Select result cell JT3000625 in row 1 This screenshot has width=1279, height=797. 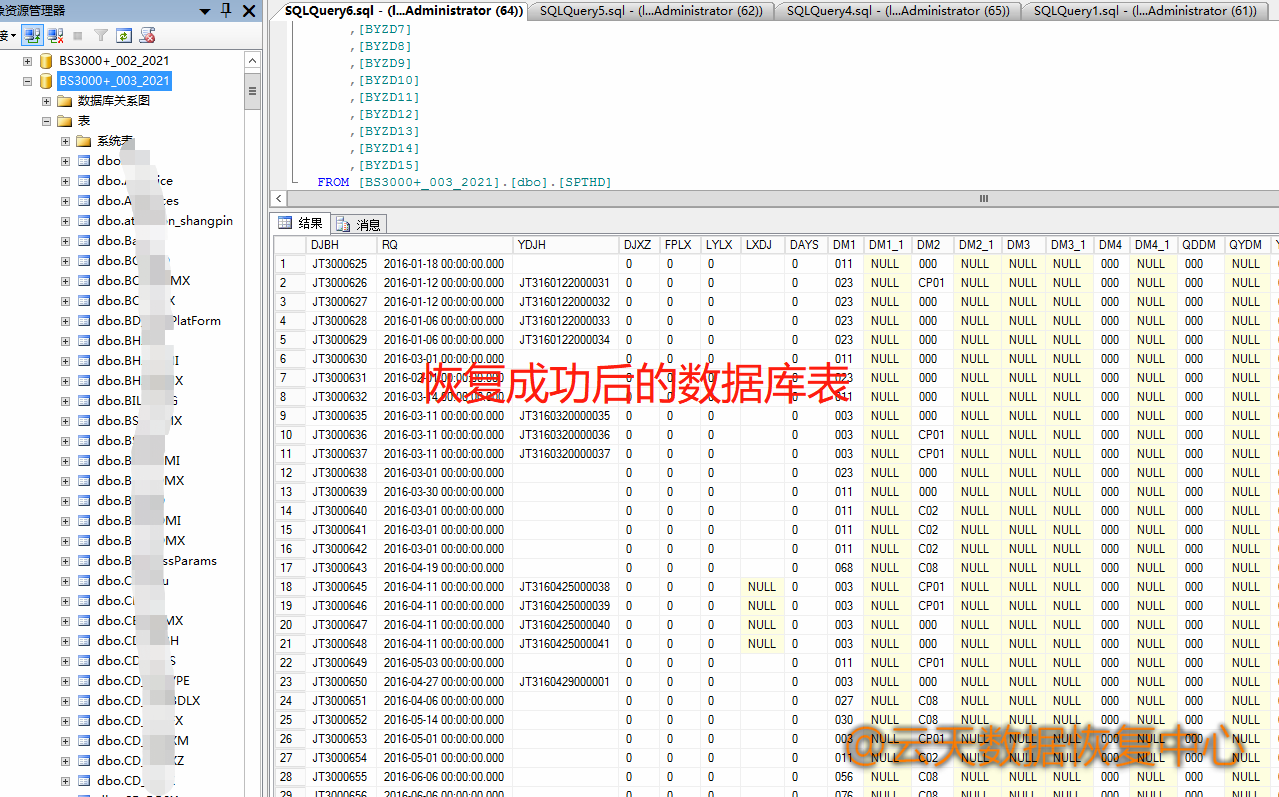click(340, 264)
